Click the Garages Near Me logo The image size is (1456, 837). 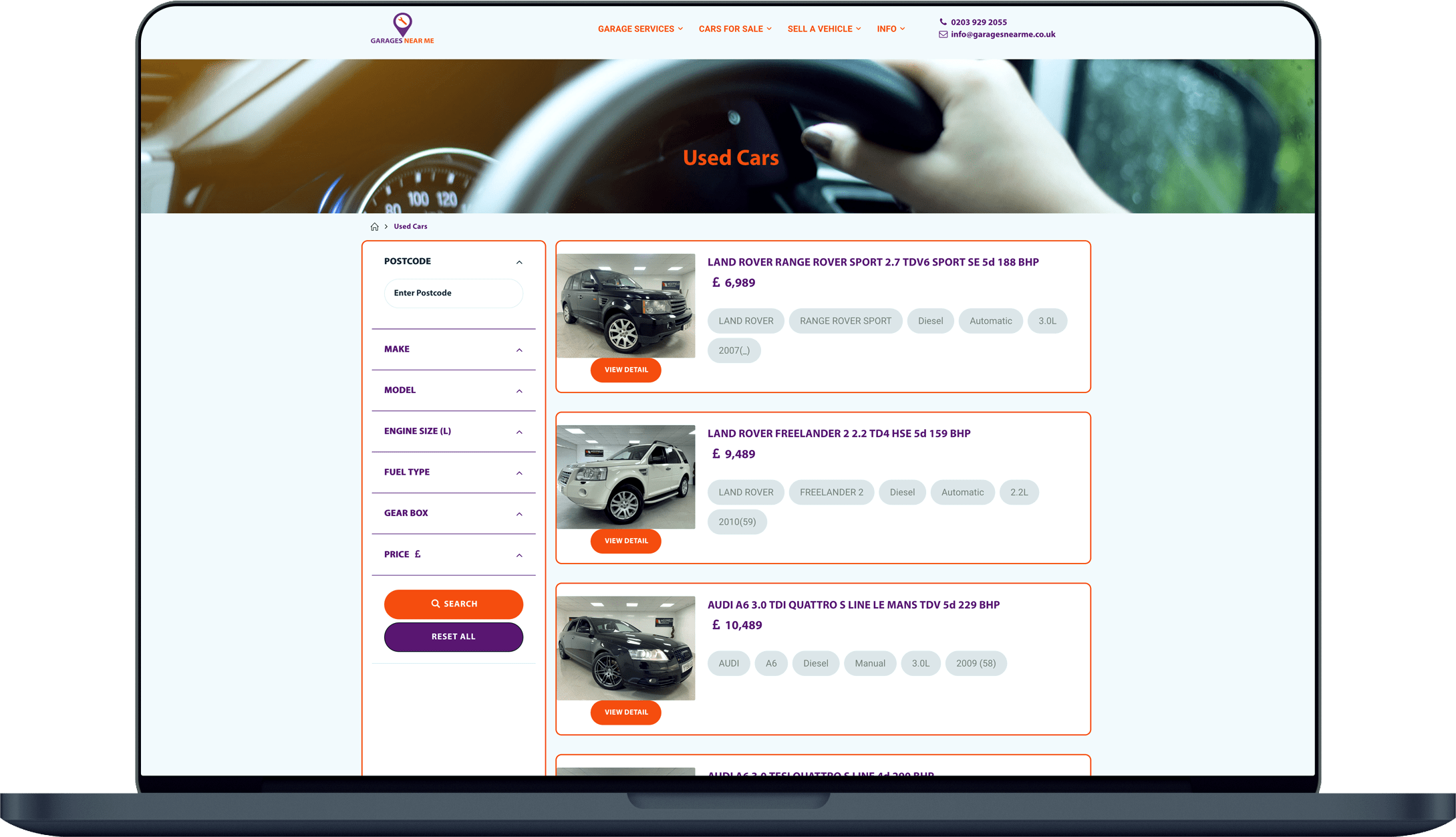point(402,29)
